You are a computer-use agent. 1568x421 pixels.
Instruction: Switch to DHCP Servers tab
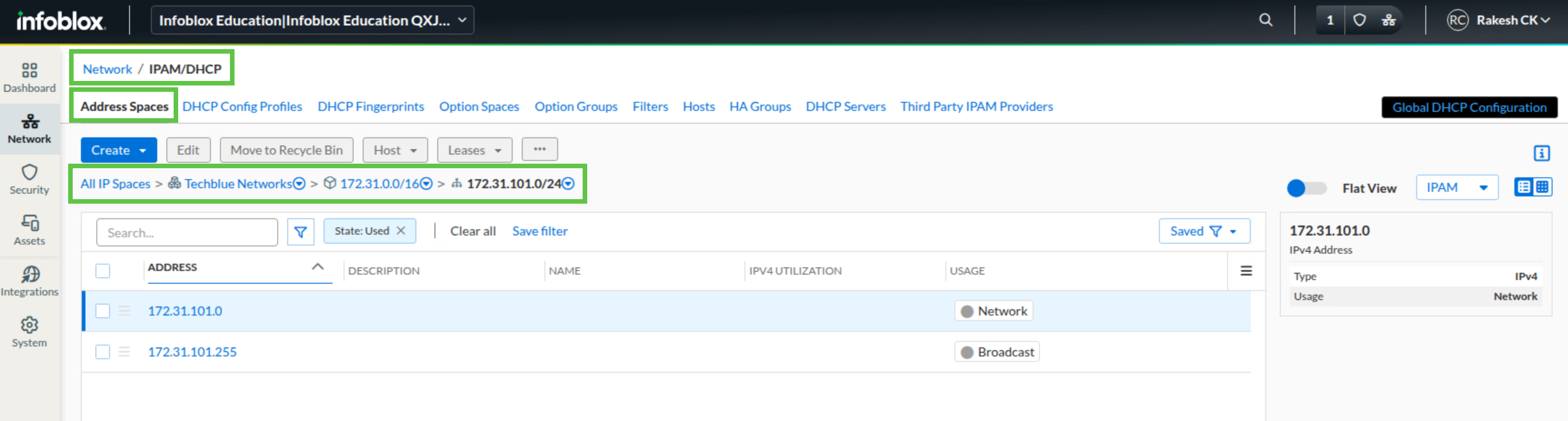(845, 107)
